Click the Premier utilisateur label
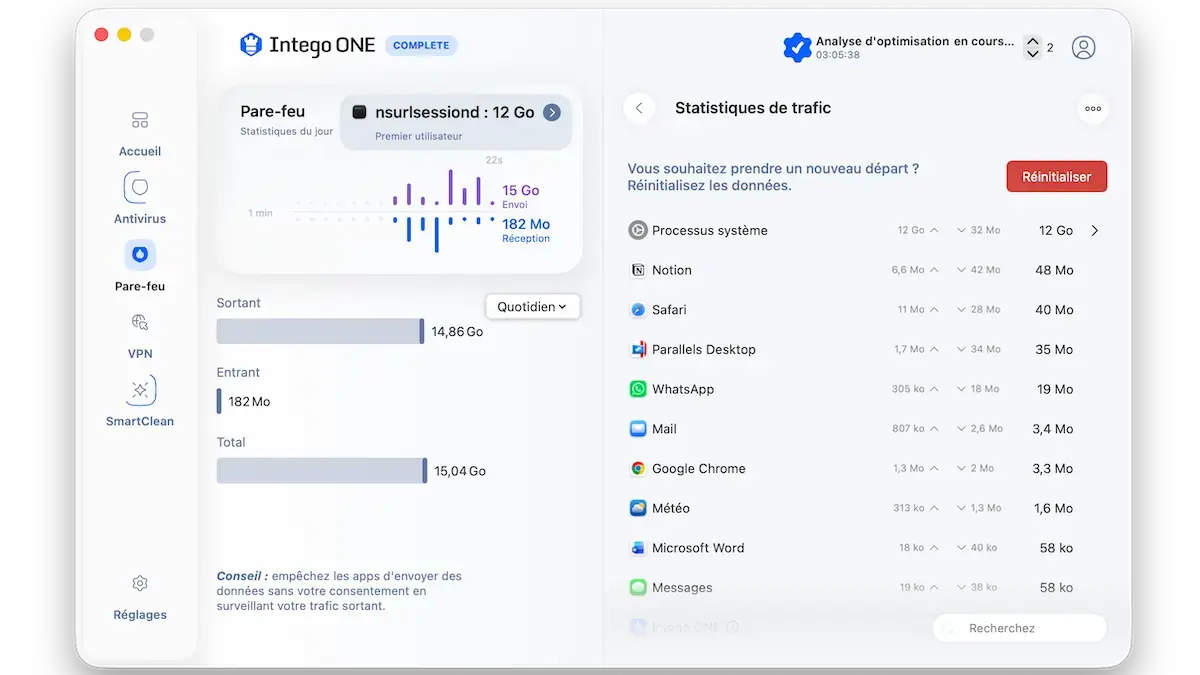This screenshot has height=675, width=1200. click(x=419, y=136)
